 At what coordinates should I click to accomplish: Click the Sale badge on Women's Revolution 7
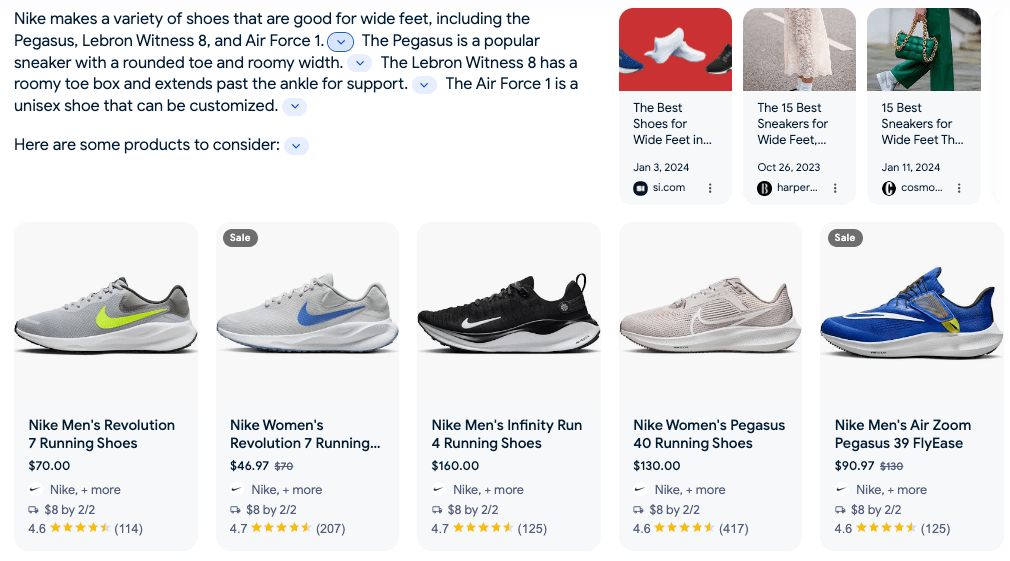click(240, 238)
